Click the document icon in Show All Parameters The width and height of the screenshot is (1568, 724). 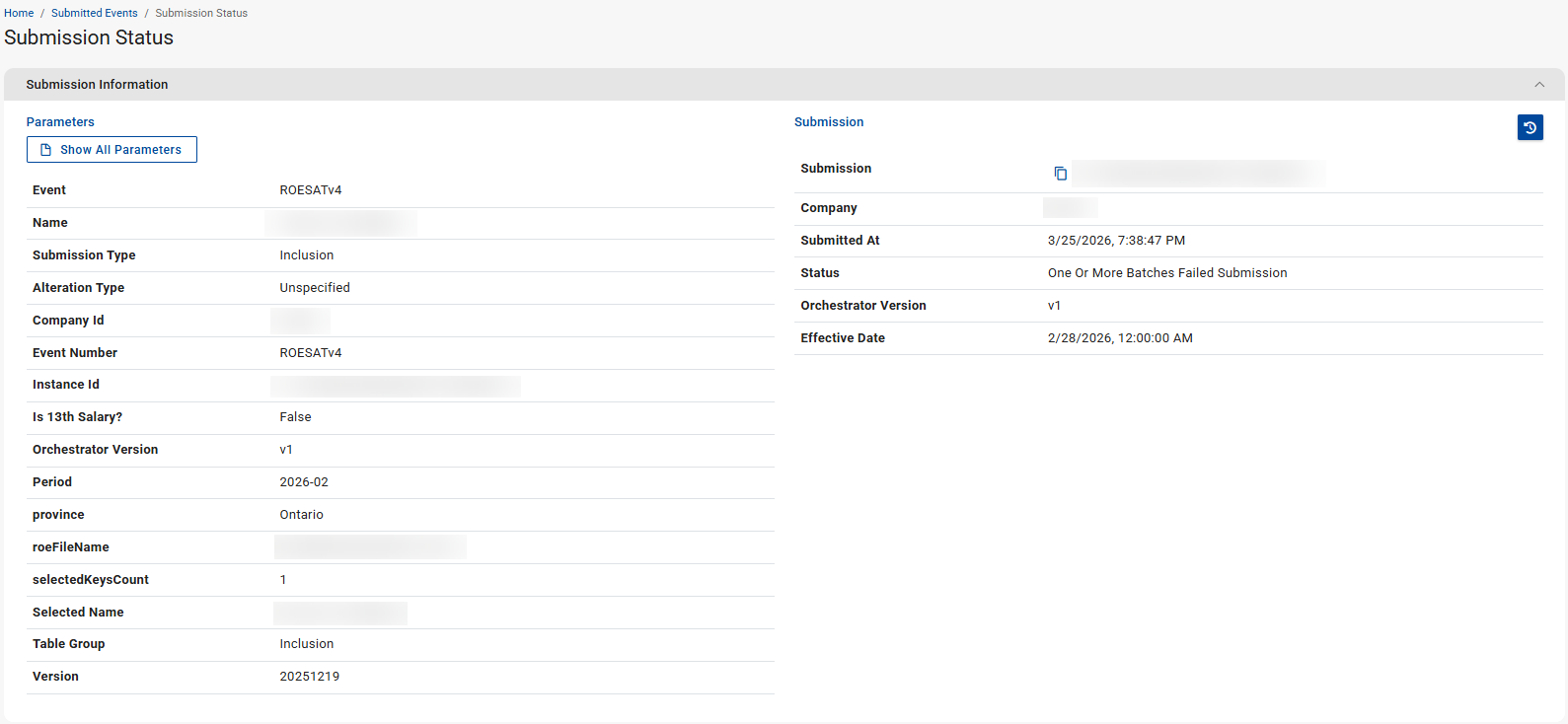pos(45,150)
